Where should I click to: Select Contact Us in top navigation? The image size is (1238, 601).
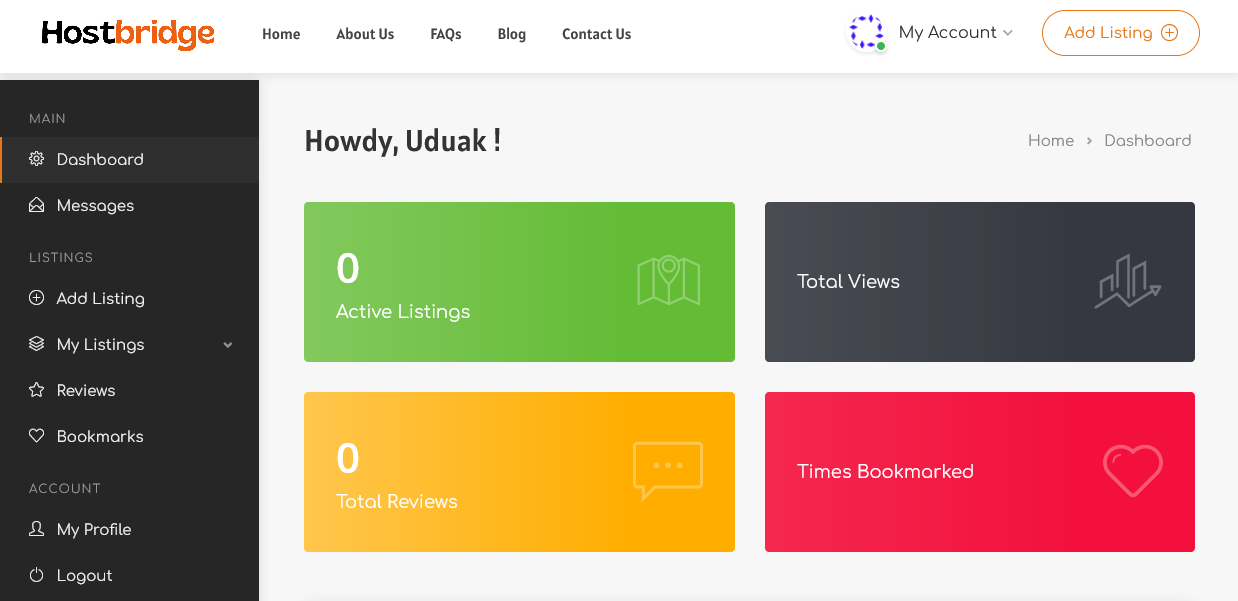tap(596, 34)
